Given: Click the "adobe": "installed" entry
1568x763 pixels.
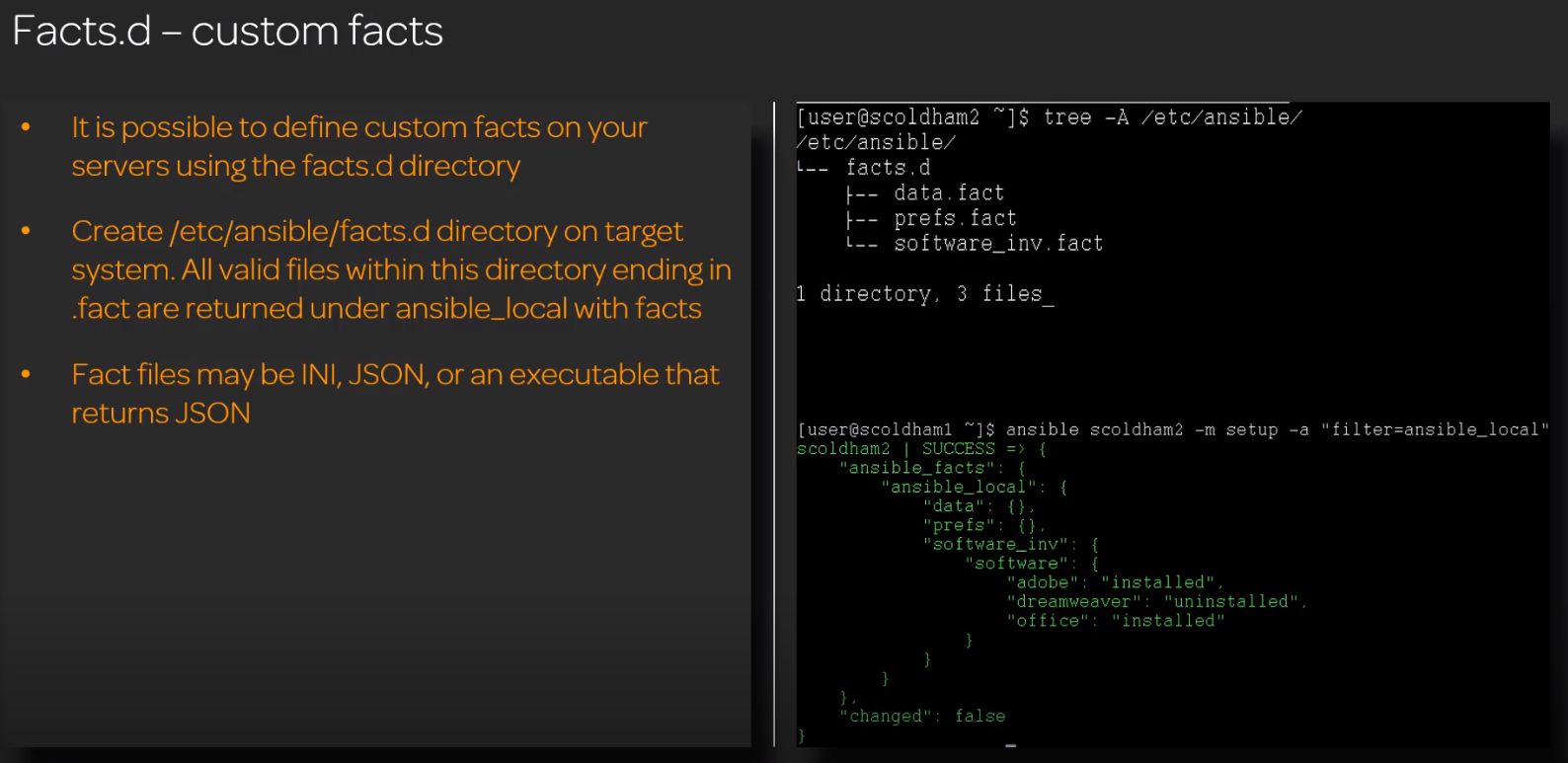Looking at the screenshot, I should tap(1114, 582).
